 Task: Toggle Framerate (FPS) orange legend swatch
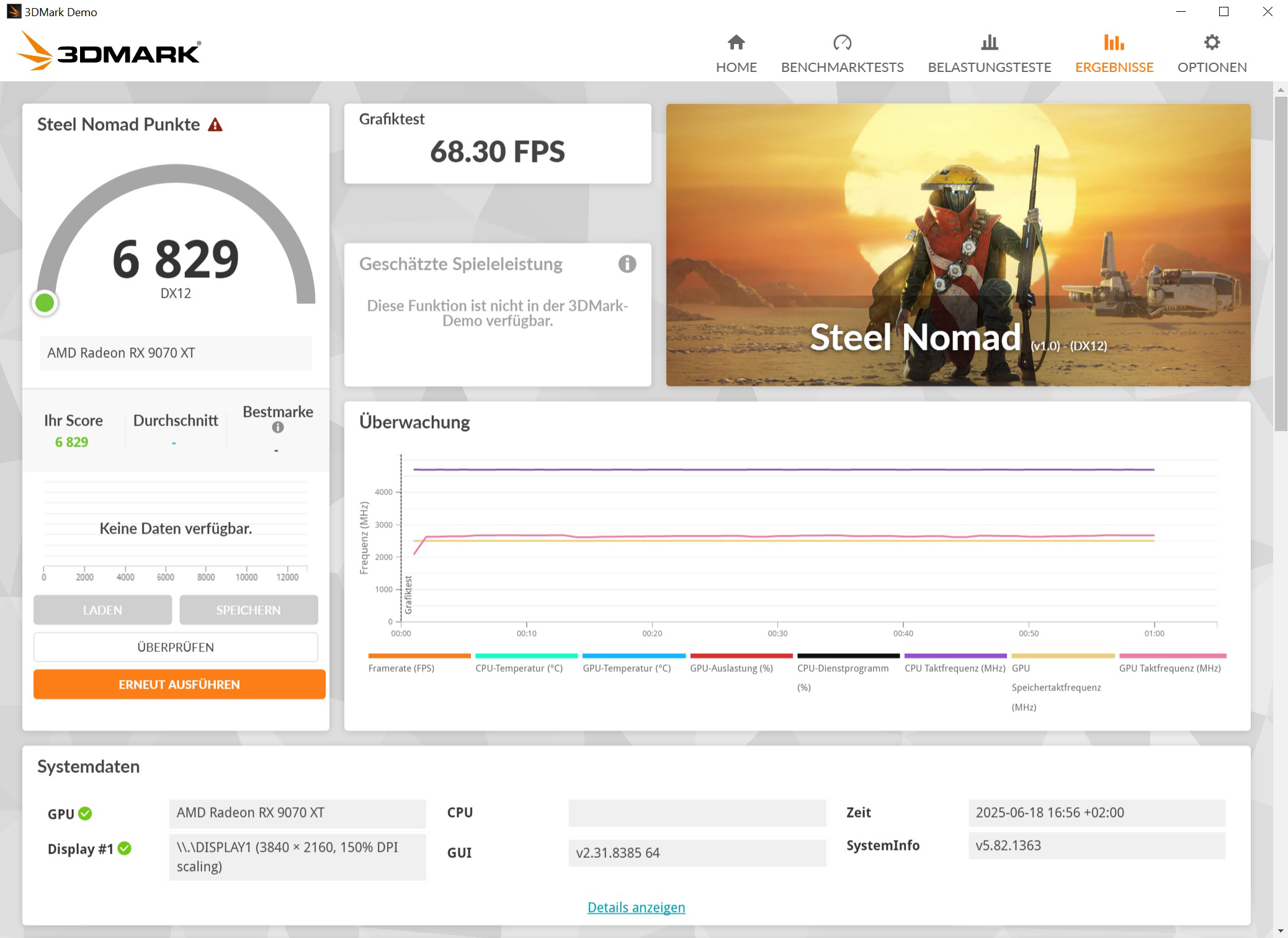click(419, 656)
